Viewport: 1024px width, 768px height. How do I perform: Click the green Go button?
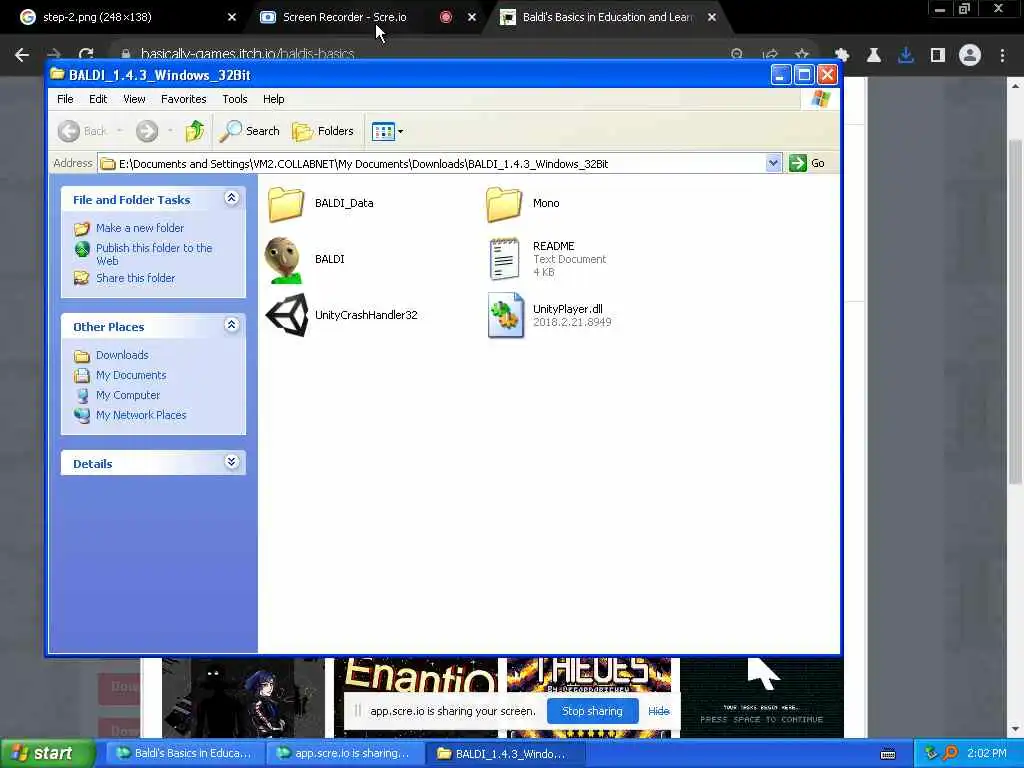(807, 163)
